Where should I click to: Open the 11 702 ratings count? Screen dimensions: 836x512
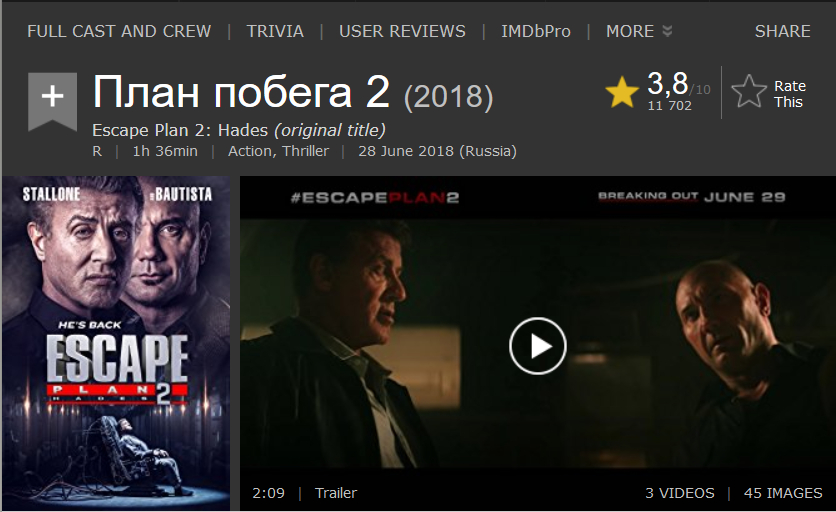click(670, 106)
